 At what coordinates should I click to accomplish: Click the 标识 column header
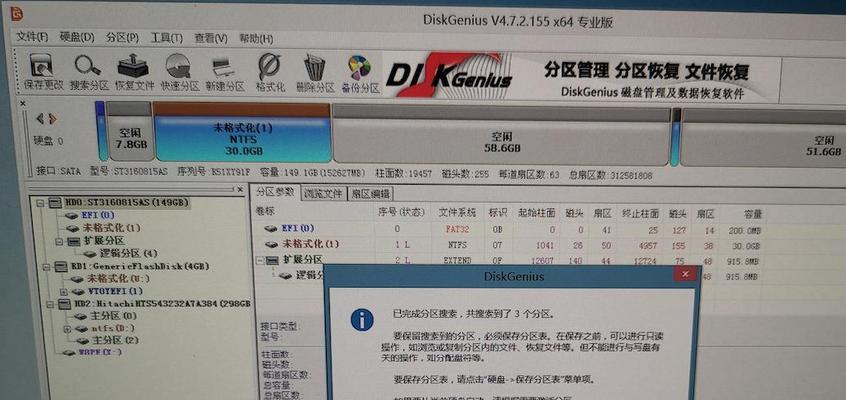tap(497, 213)
